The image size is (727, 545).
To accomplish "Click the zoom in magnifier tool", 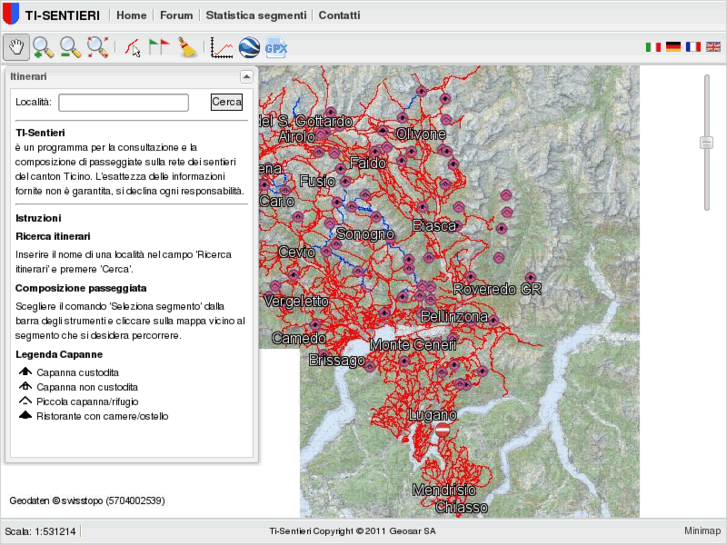I will (43, 47).
